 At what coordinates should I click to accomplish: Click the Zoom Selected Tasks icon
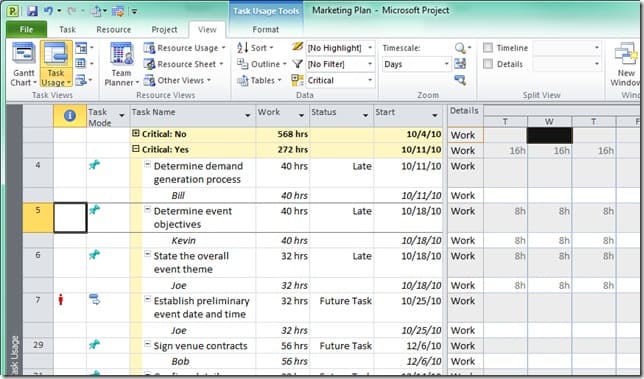460,80
